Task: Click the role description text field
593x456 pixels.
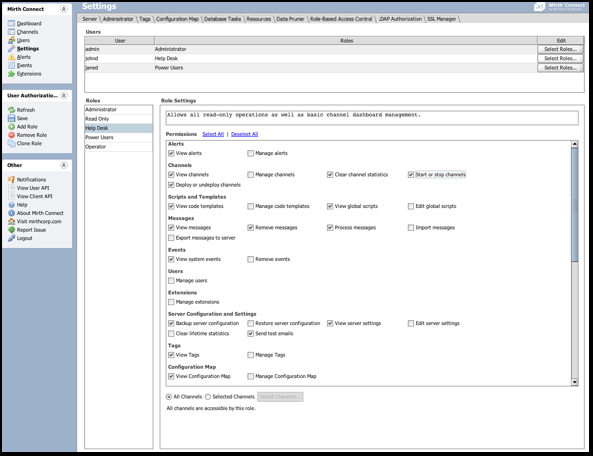Action: point(372,118)
